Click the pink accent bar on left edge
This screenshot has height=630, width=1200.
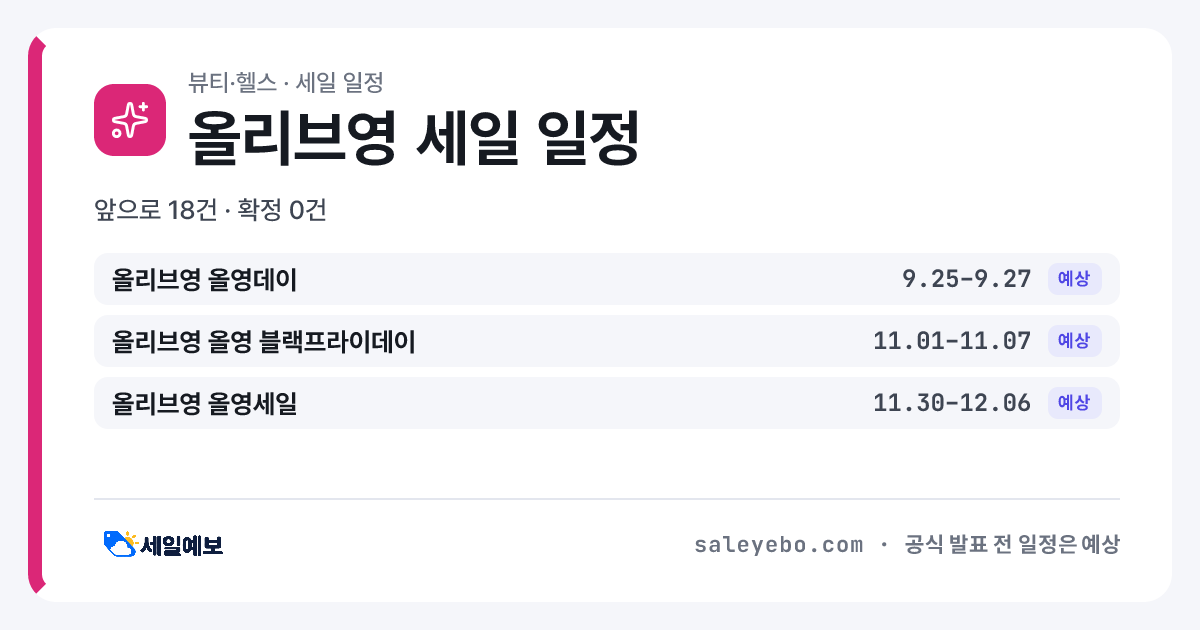35,315
